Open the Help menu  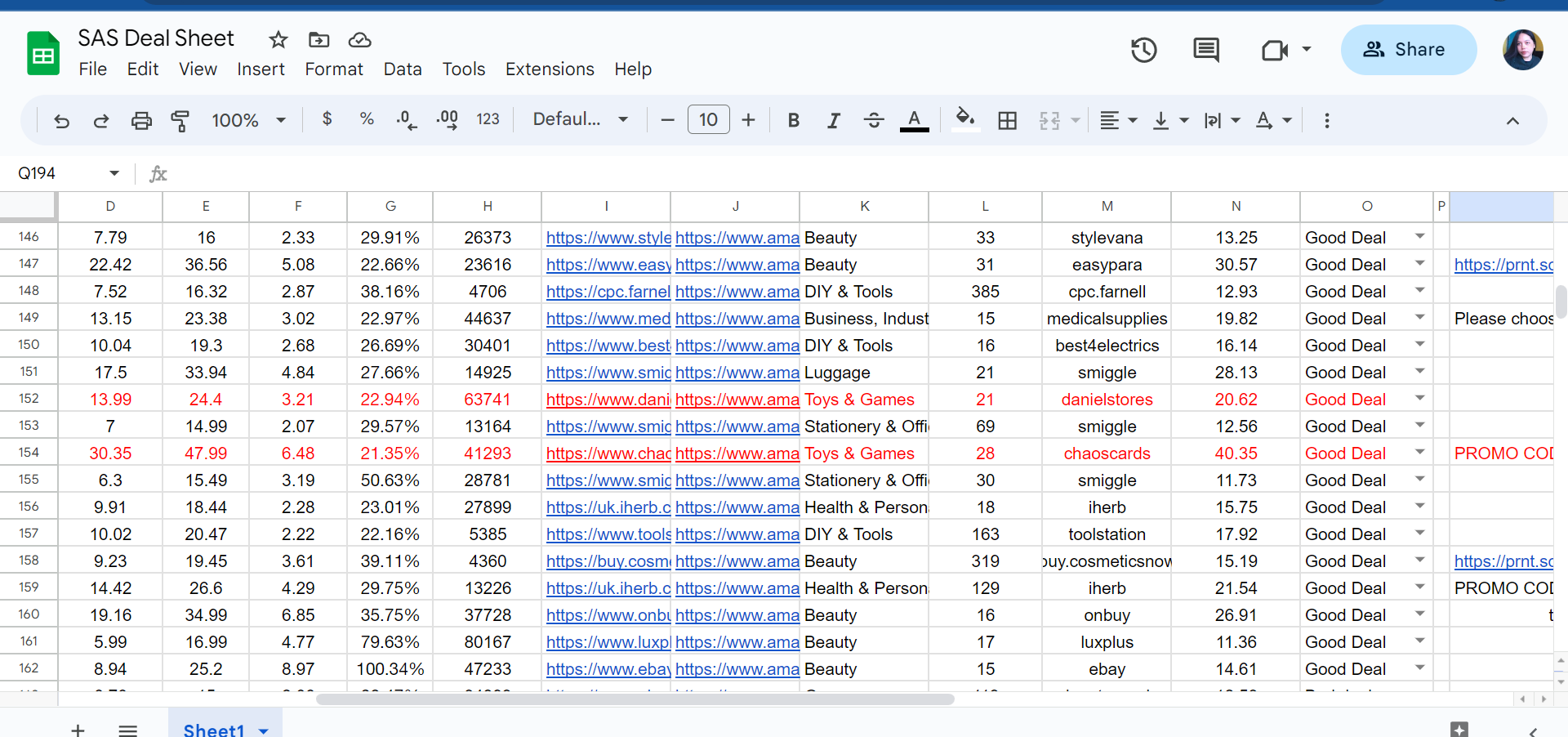[633, 69]
